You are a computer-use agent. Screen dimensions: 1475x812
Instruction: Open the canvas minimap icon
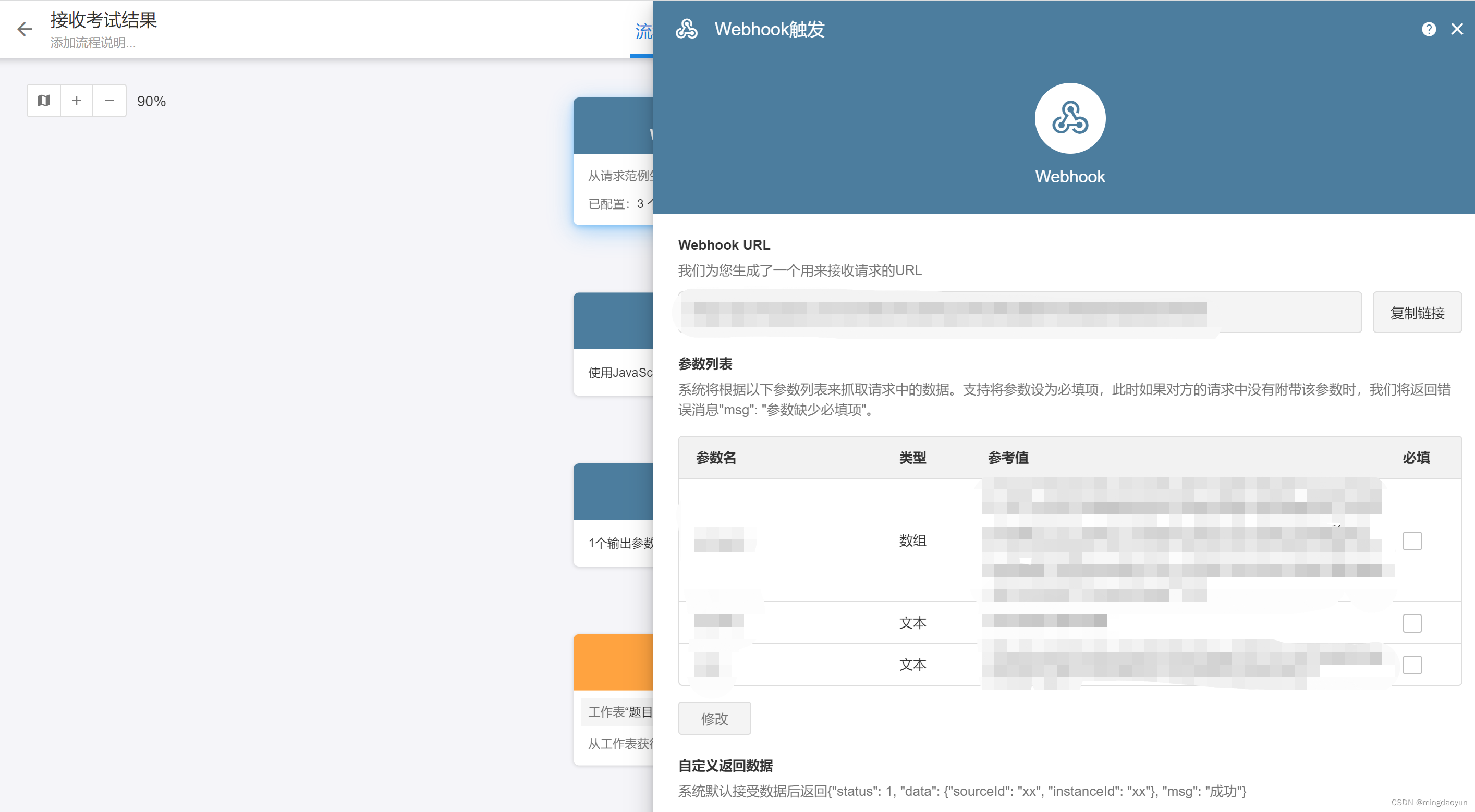tap(43, 101)
